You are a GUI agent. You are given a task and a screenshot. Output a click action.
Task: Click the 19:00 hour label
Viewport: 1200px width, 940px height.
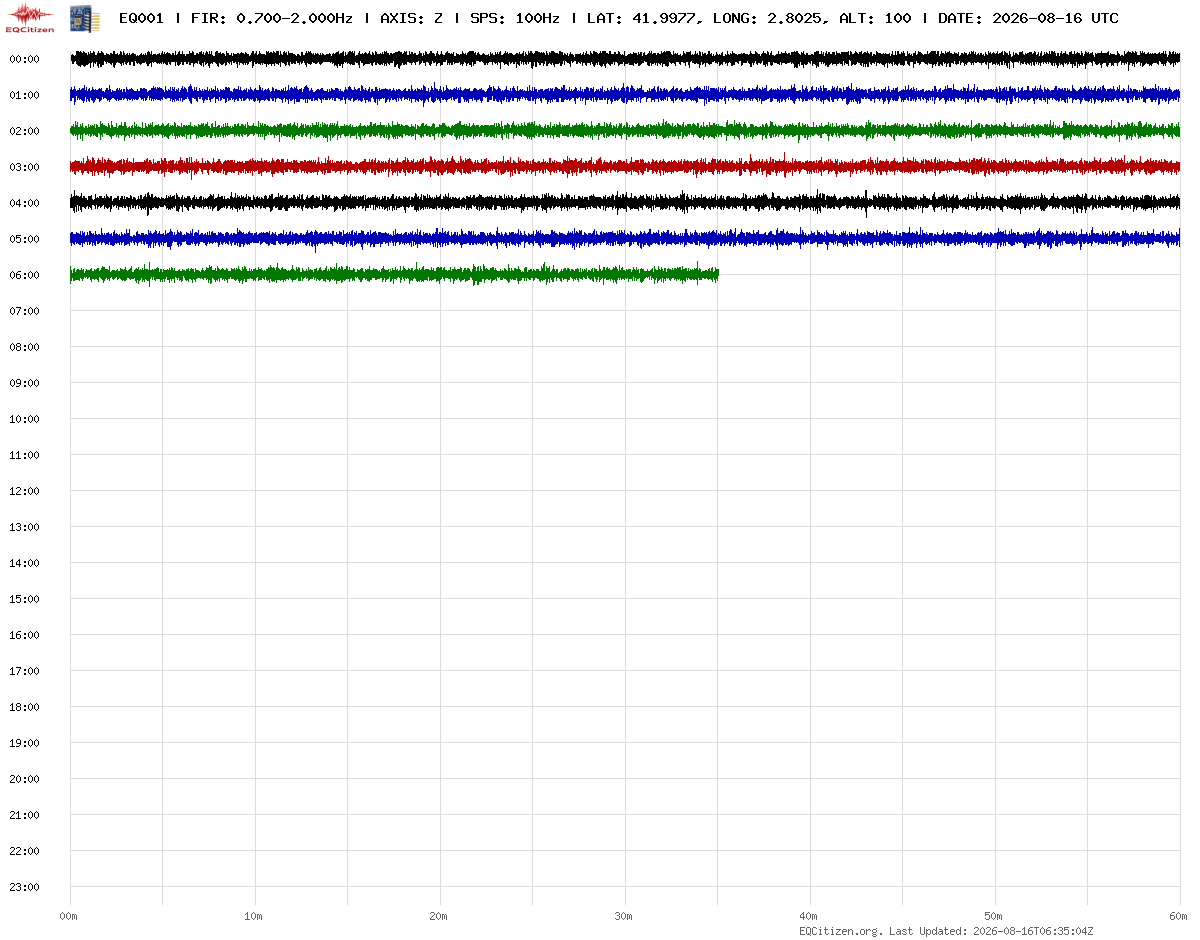24,743
